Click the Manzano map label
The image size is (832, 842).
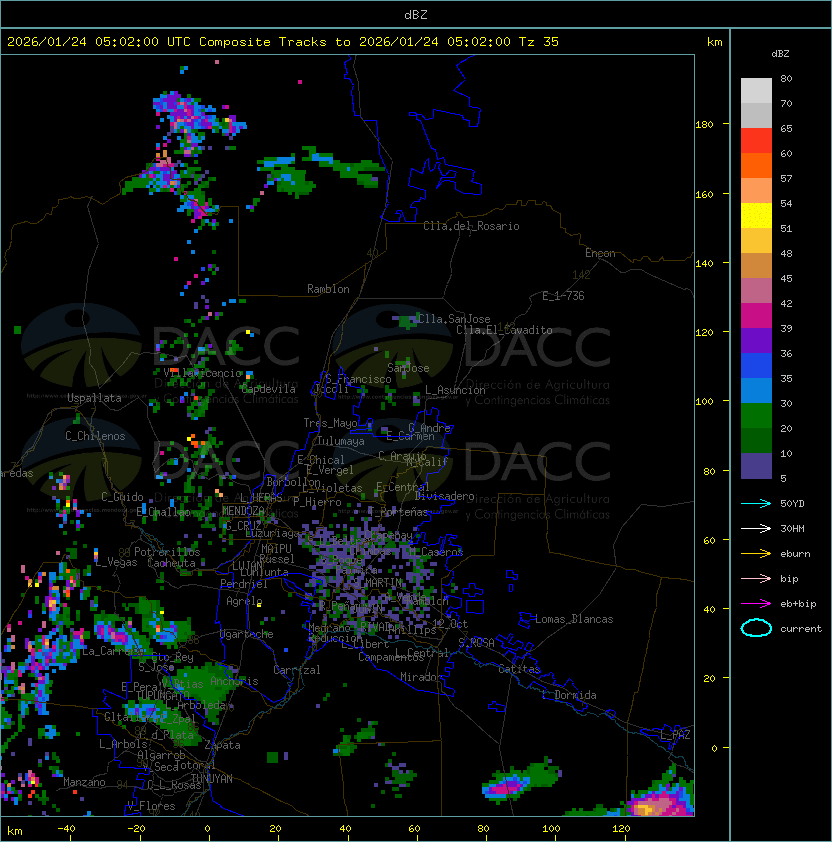pos(84,782)
